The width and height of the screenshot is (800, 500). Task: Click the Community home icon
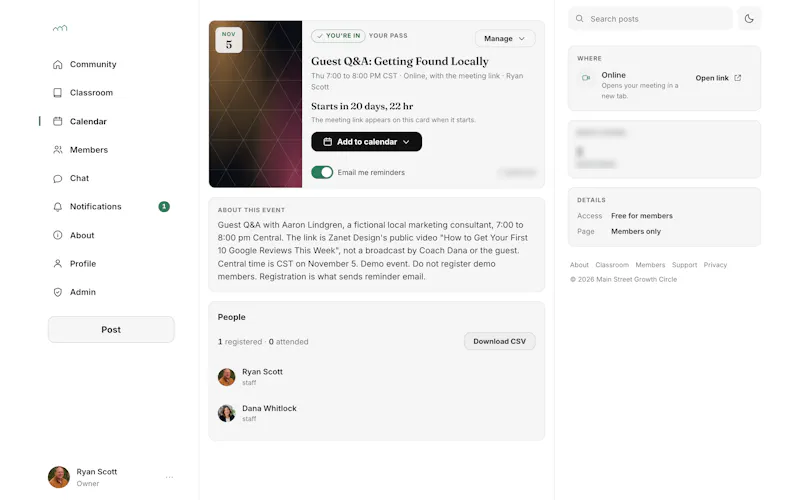point(58,64)
